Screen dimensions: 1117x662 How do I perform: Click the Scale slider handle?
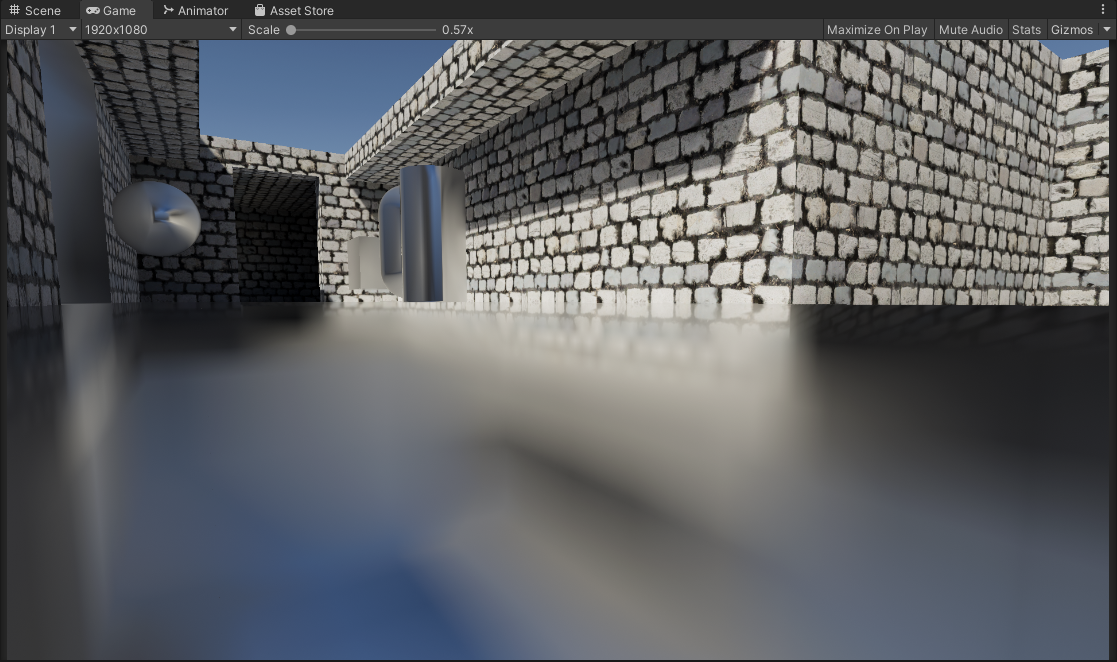click(291, 30)
